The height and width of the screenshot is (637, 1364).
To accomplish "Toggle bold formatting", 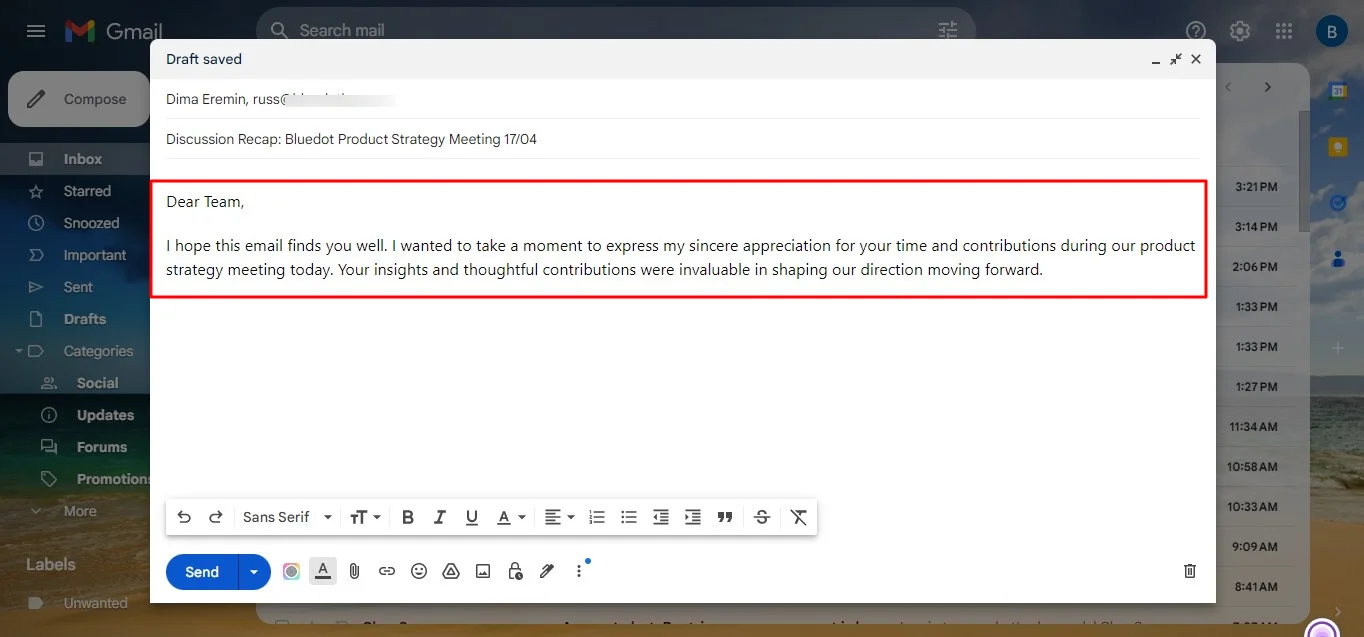I will click(407, 516).
